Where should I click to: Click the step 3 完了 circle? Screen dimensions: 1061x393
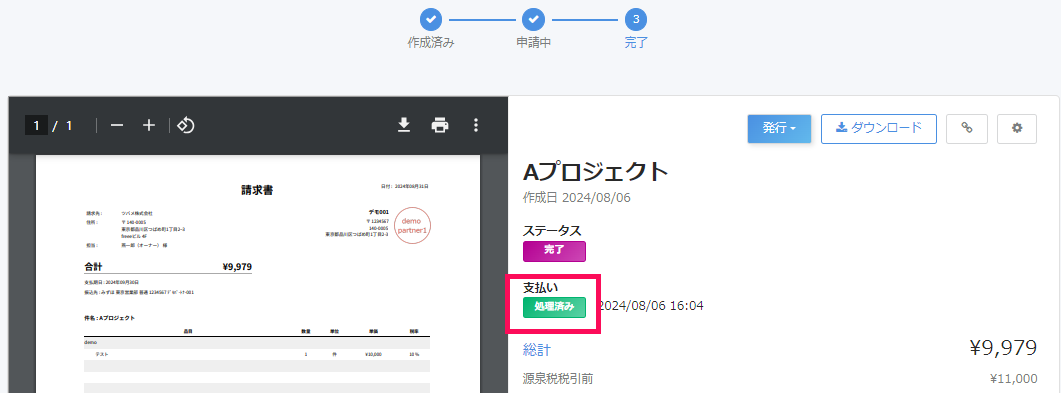click(x=636, y=19)
